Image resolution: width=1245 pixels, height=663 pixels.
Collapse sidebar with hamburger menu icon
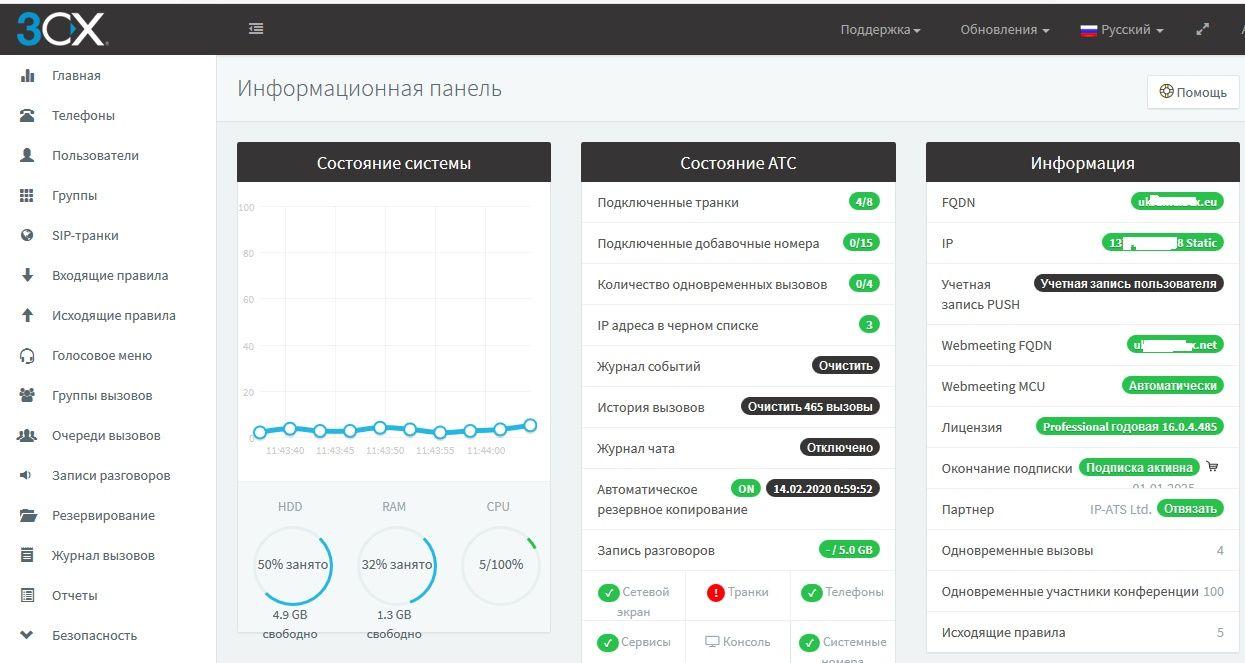tap(256, 29)
